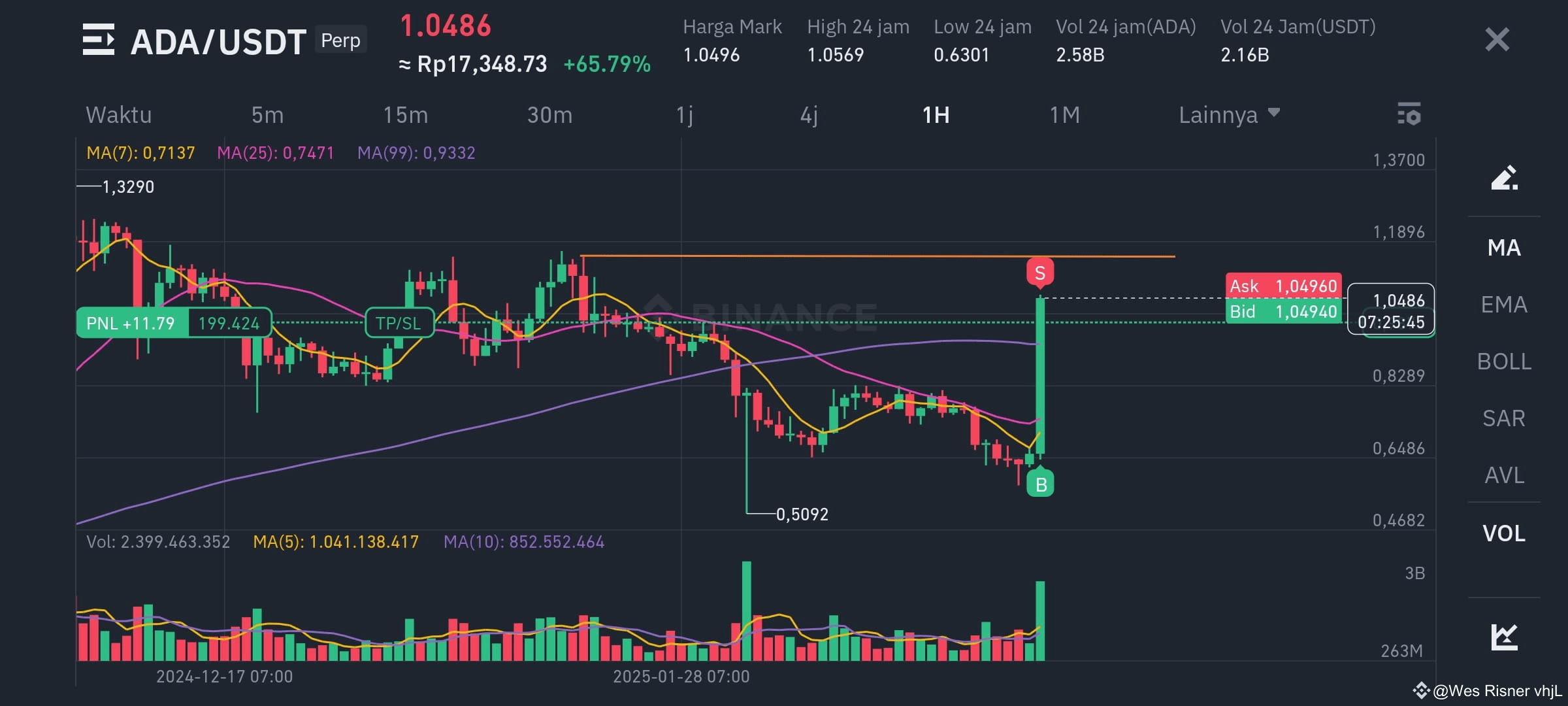Switch chart to 15m timeframe
This screenshot has height=706, width=1568.
coord(405,114)
